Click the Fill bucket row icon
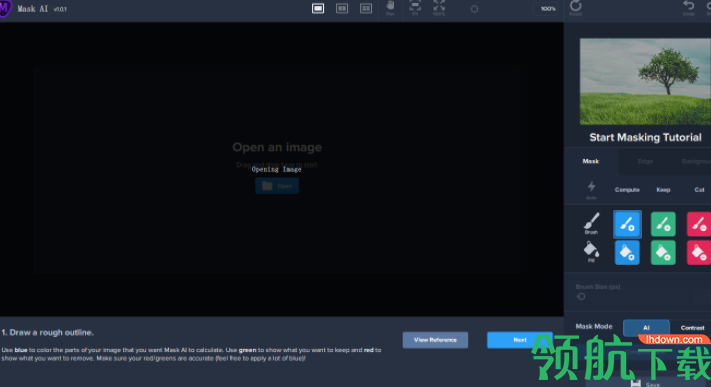711x387 pixels. click(591, 251)
